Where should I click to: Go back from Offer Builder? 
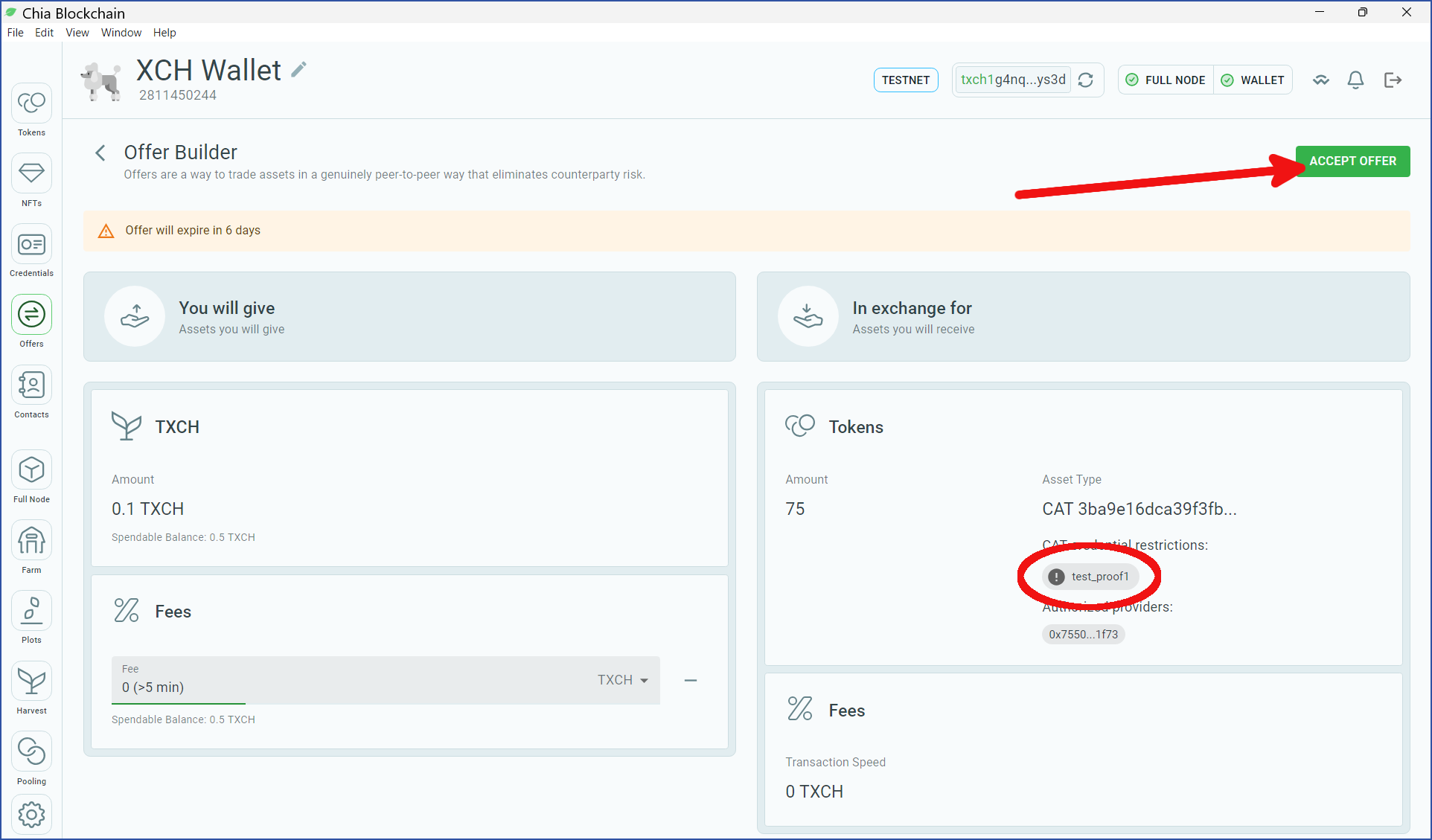tap(100, 153)
